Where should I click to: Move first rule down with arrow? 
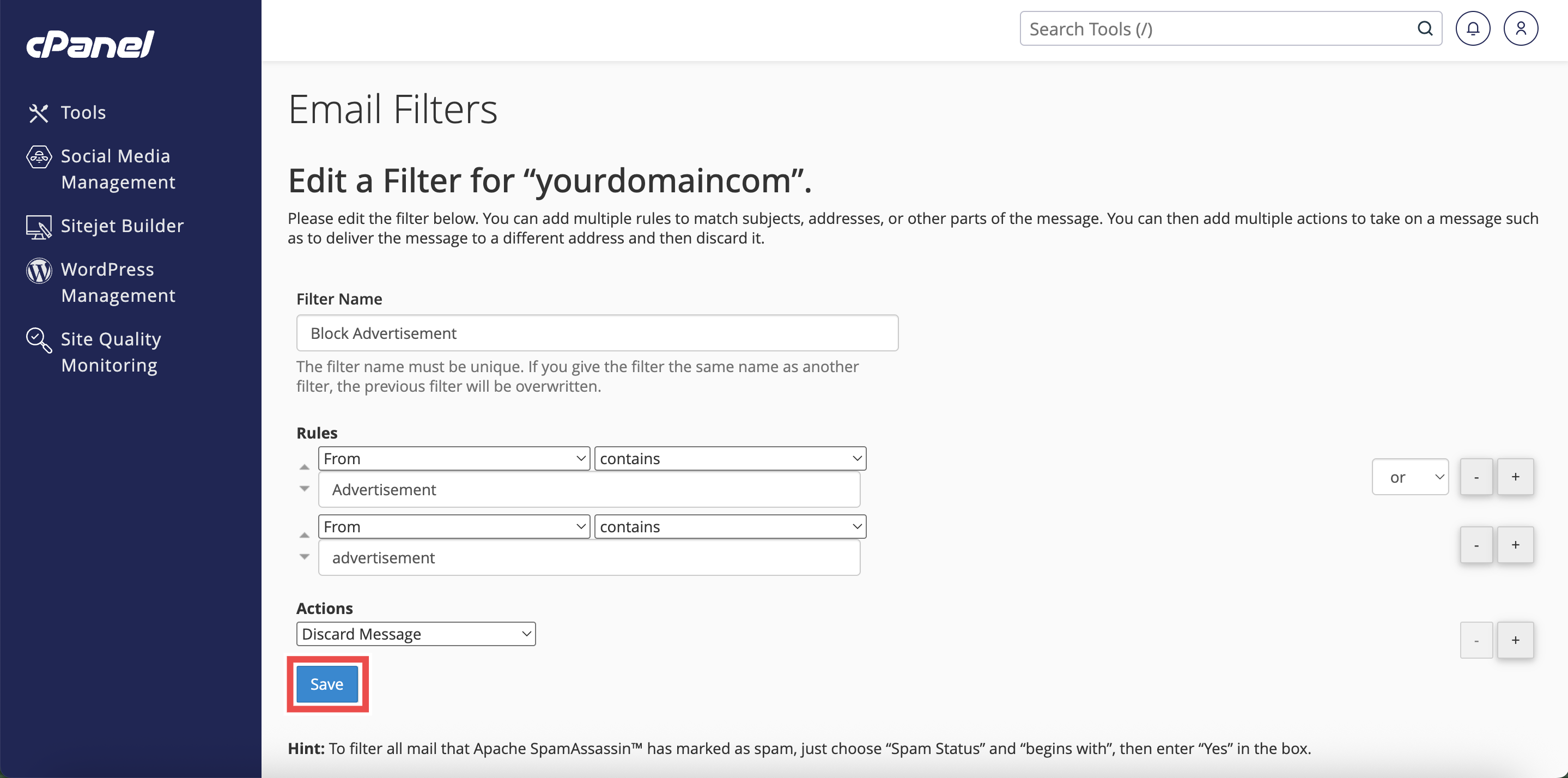click(x=305, y=488)
